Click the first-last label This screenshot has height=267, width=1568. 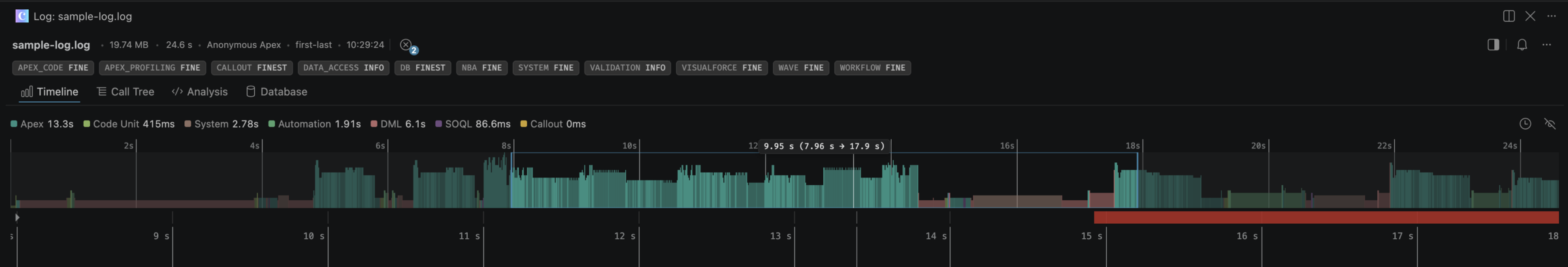pyautogui.click(x=314, y=45)
